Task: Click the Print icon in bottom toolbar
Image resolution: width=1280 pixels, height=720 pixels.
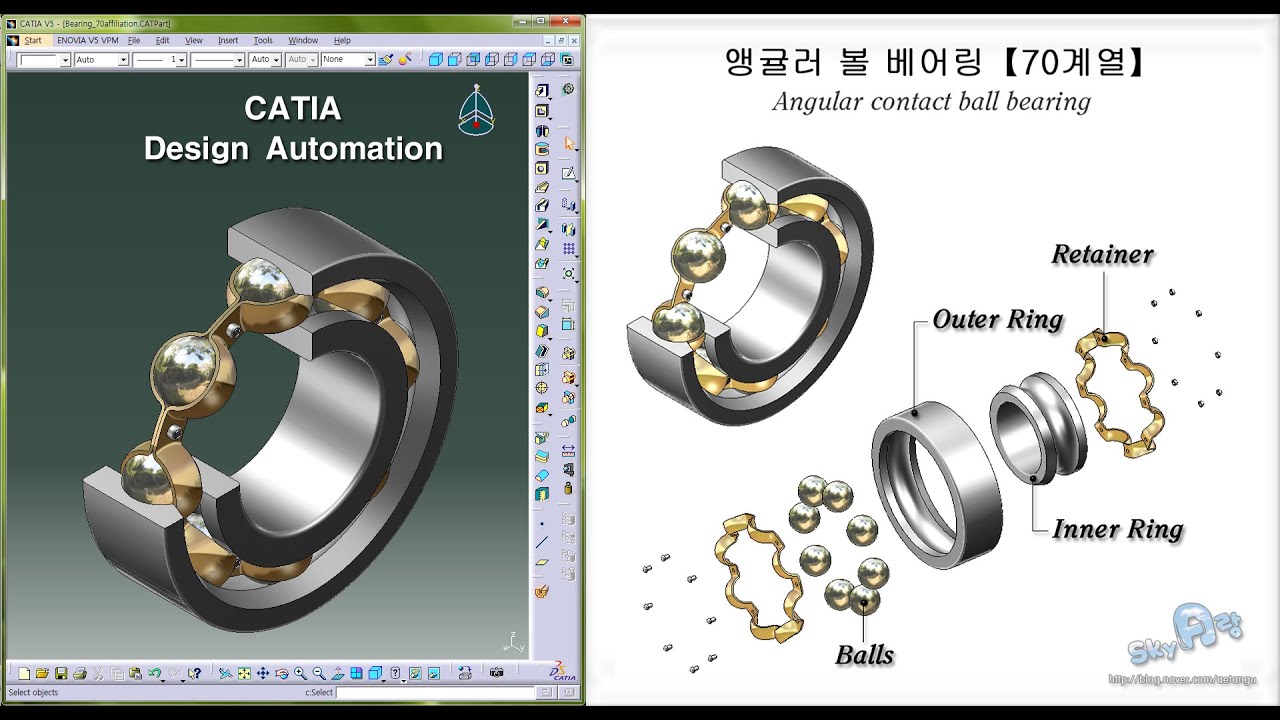Action: tap(80, 673)
